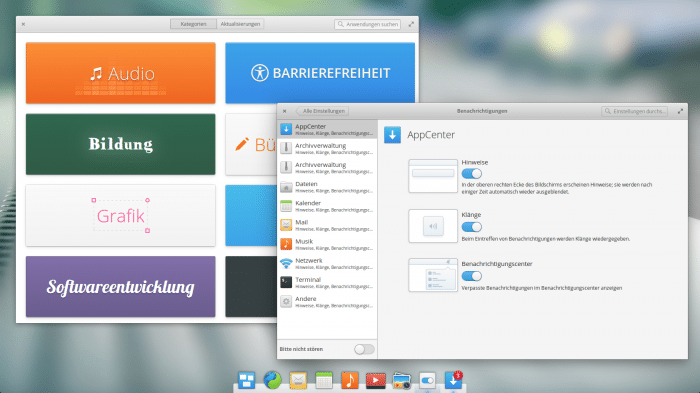Image resolution: width=700 pixels, height=393 pixels.
Task: Go back to Alle Einstellungen
Action: 322,111
